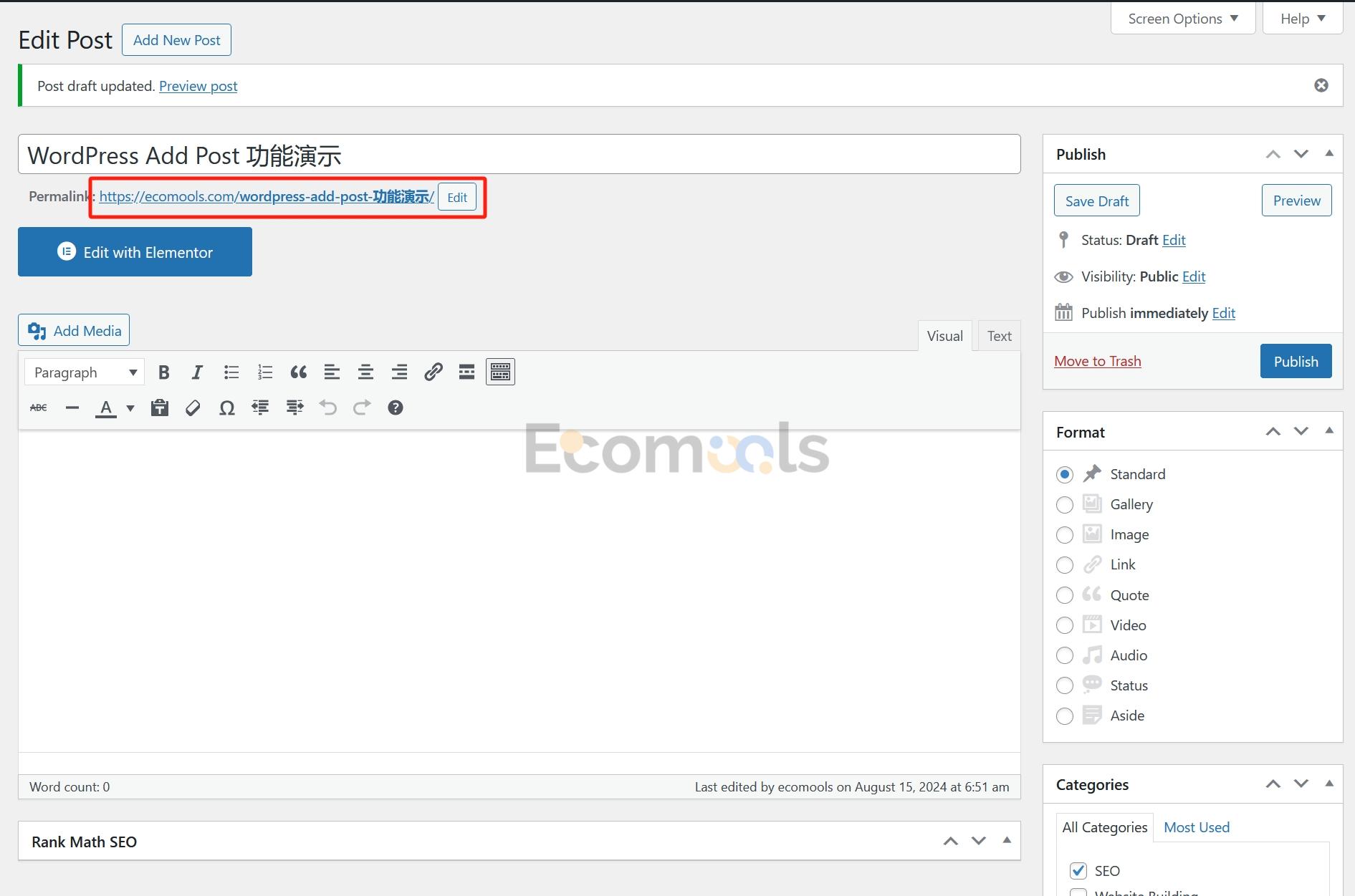Select the Quote post format
Viewport: 1355px width, 896px height.
1065,595
